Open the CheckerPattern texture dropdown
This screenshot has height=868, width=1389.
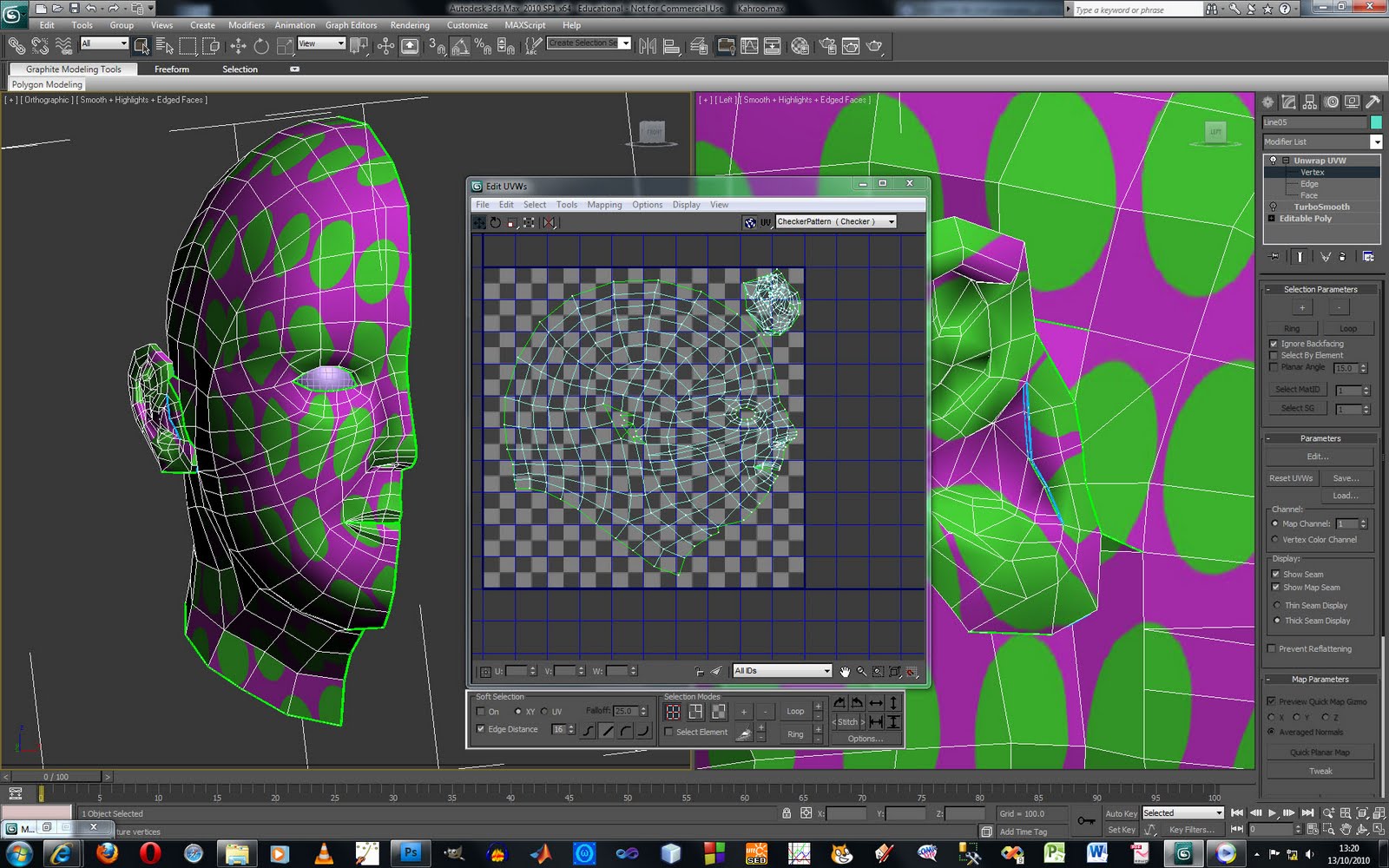click(x=891, y=221)
